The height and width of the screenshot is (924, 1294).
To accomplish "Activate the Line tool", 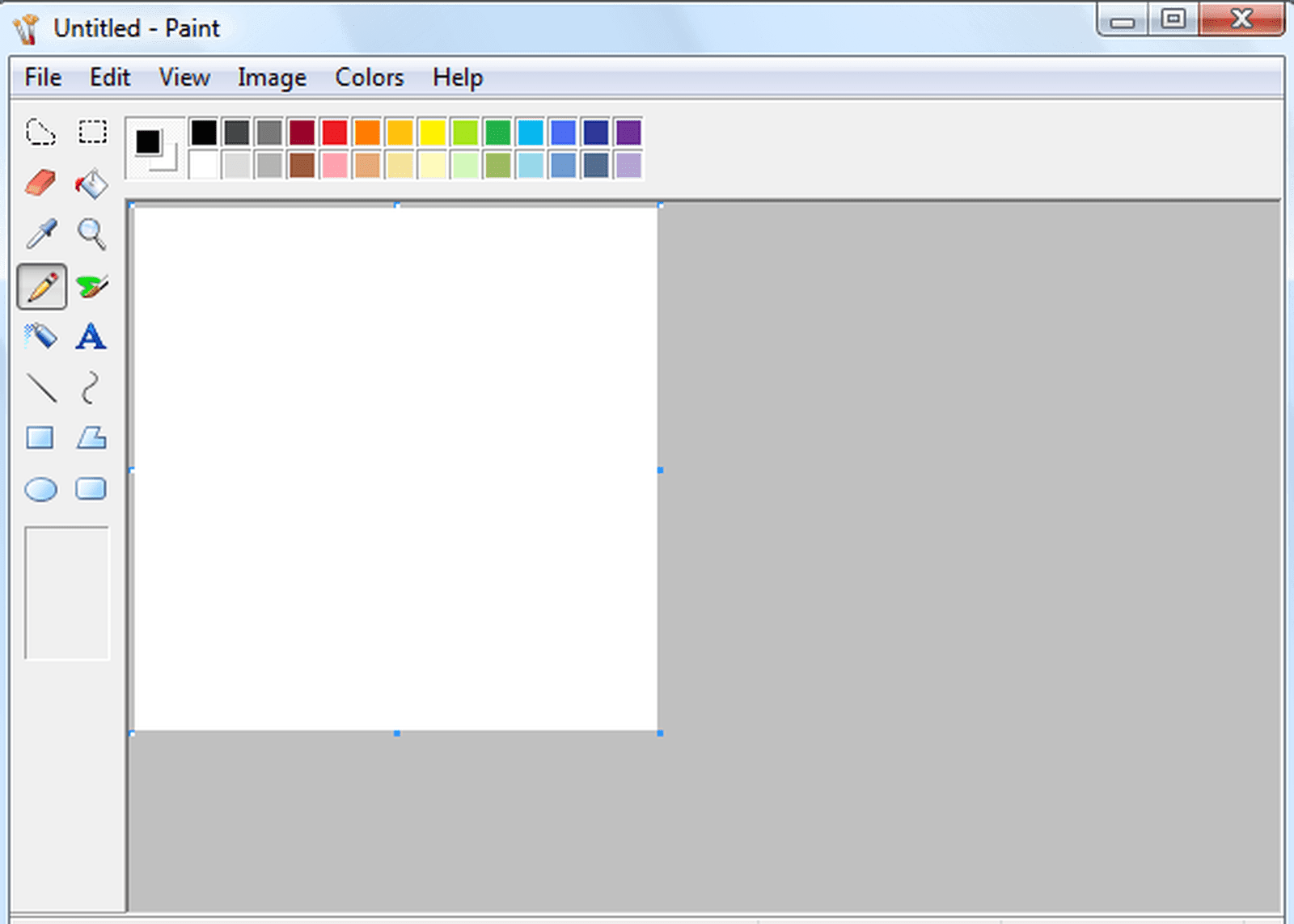I will pos(41,387).
